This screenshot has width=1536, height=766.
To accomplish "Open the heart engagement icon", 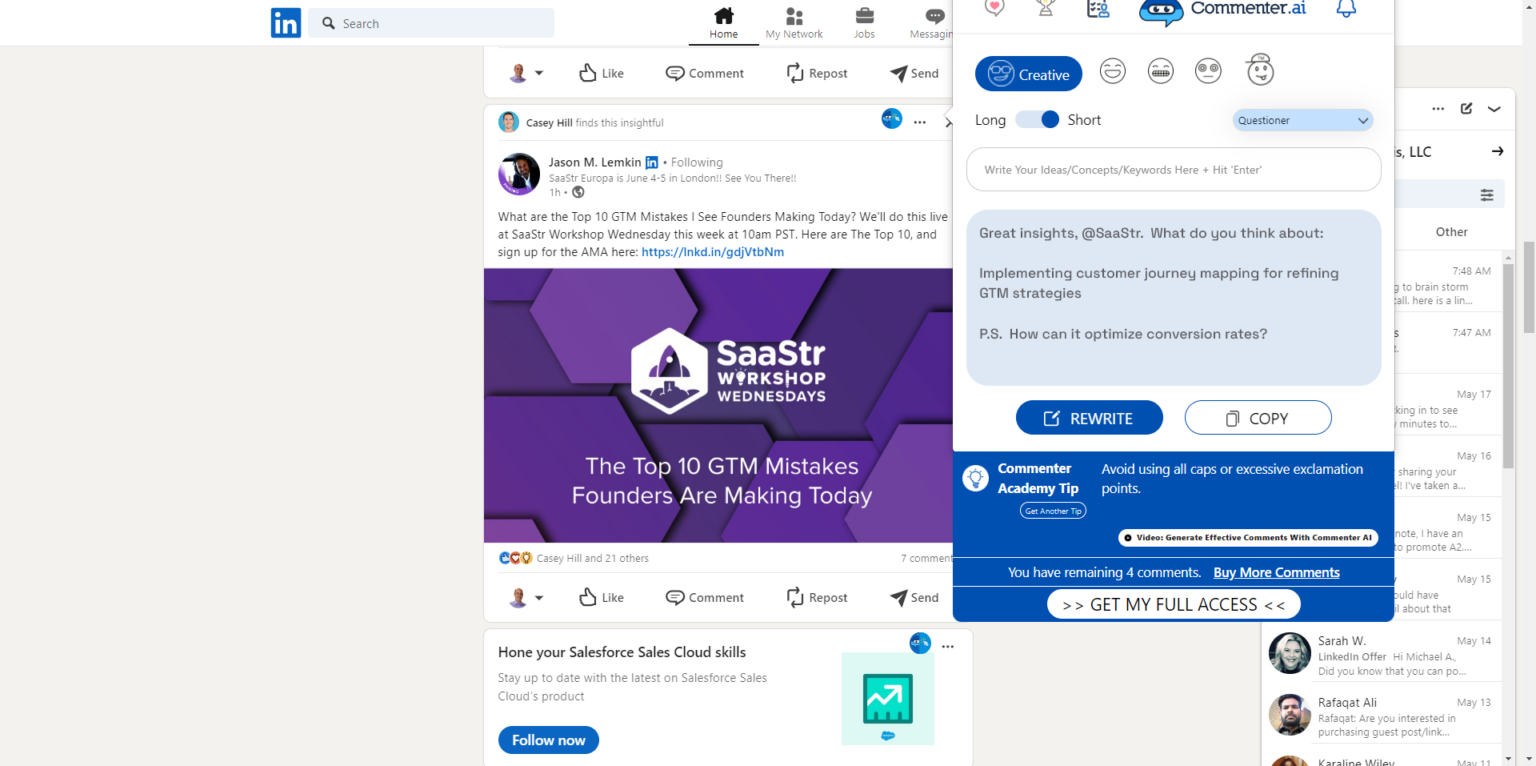I will coord(994,8).
